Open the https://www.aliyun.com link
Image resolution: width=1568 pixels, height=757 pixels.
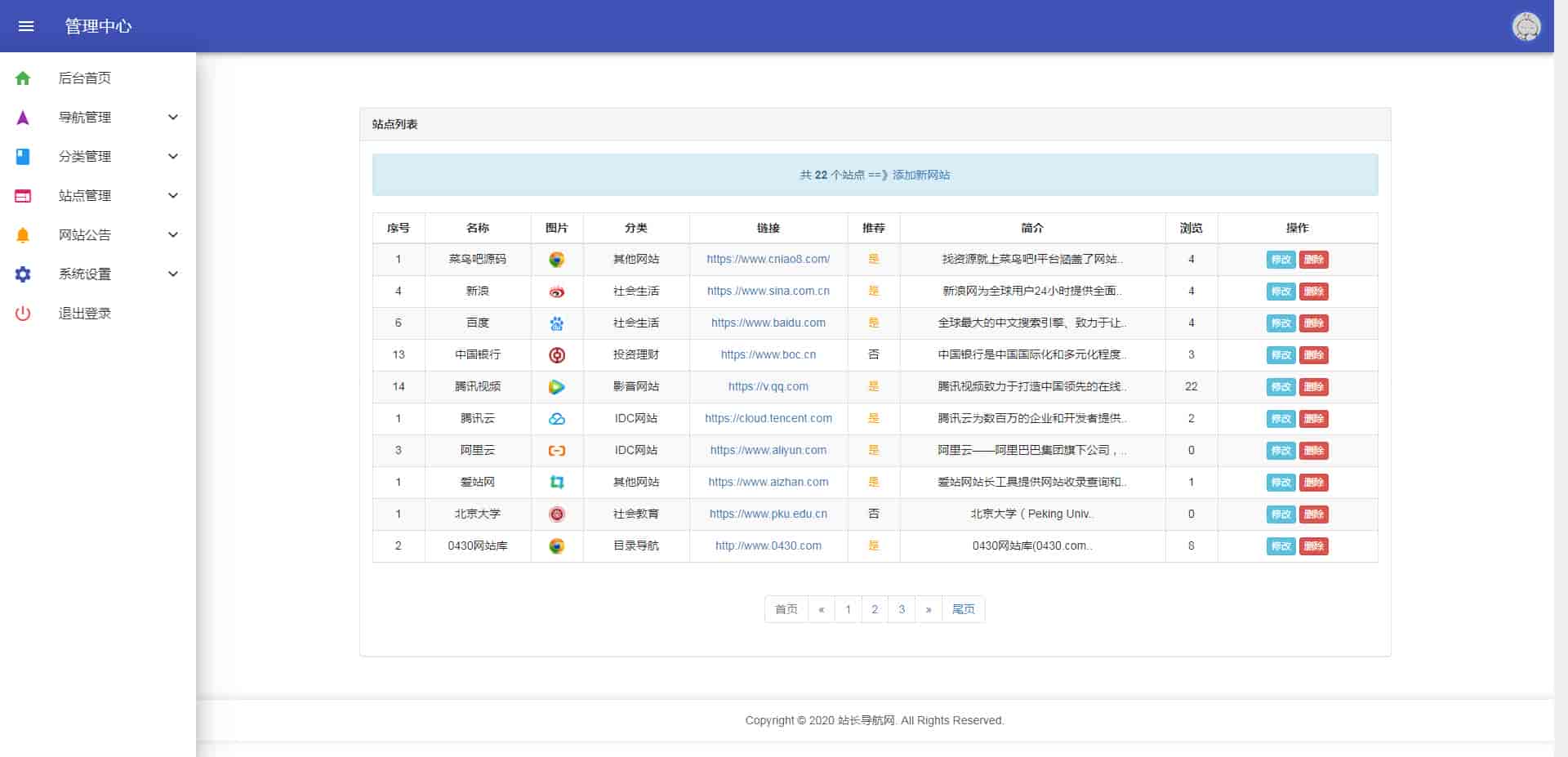click(x=768, y=451)
